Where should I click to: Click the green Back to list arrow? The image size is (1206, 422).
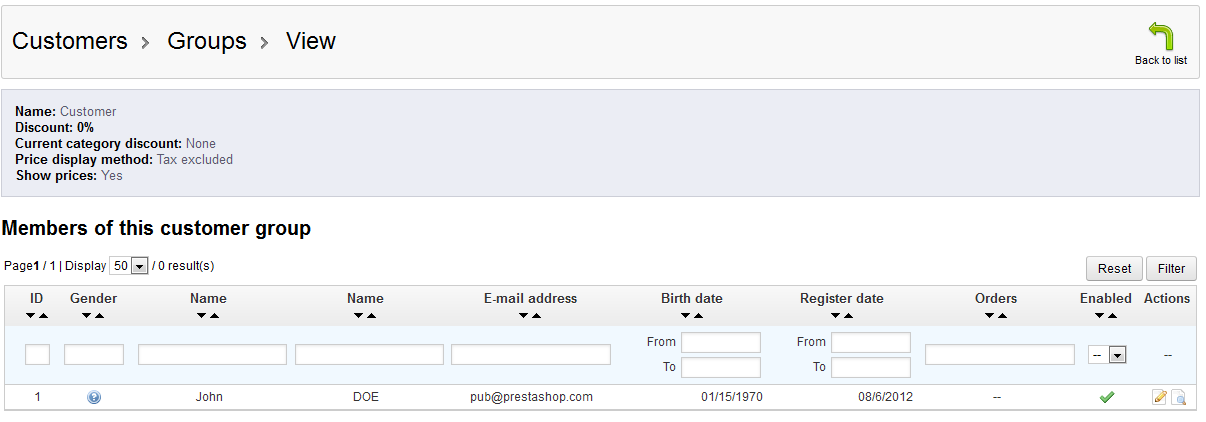tap(1160, 38)
